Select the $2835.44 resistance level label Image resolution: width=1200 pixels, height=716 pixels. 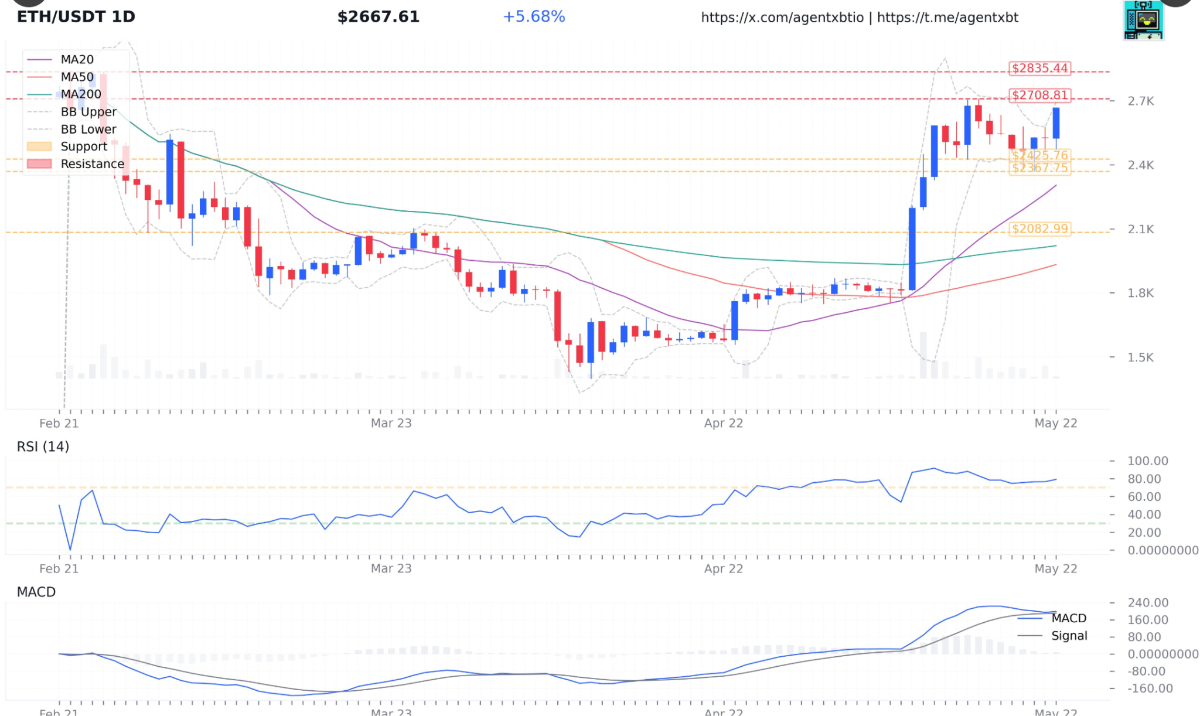point(1040,69)
